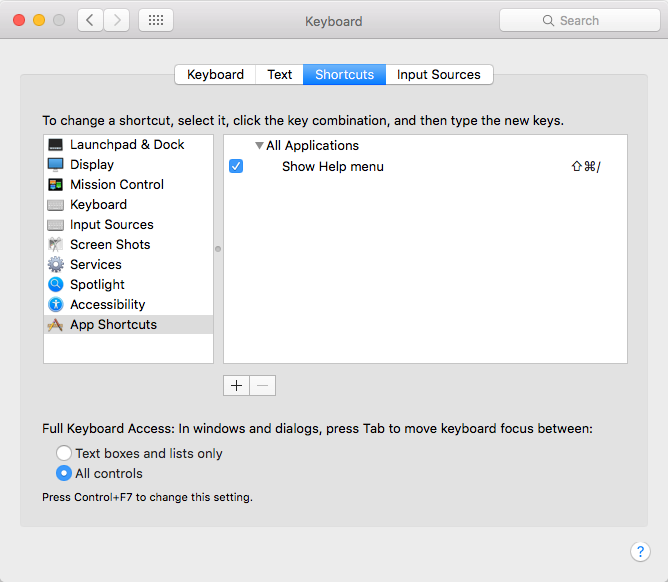Select the App Shortcuts label

[x=113, y=325]
